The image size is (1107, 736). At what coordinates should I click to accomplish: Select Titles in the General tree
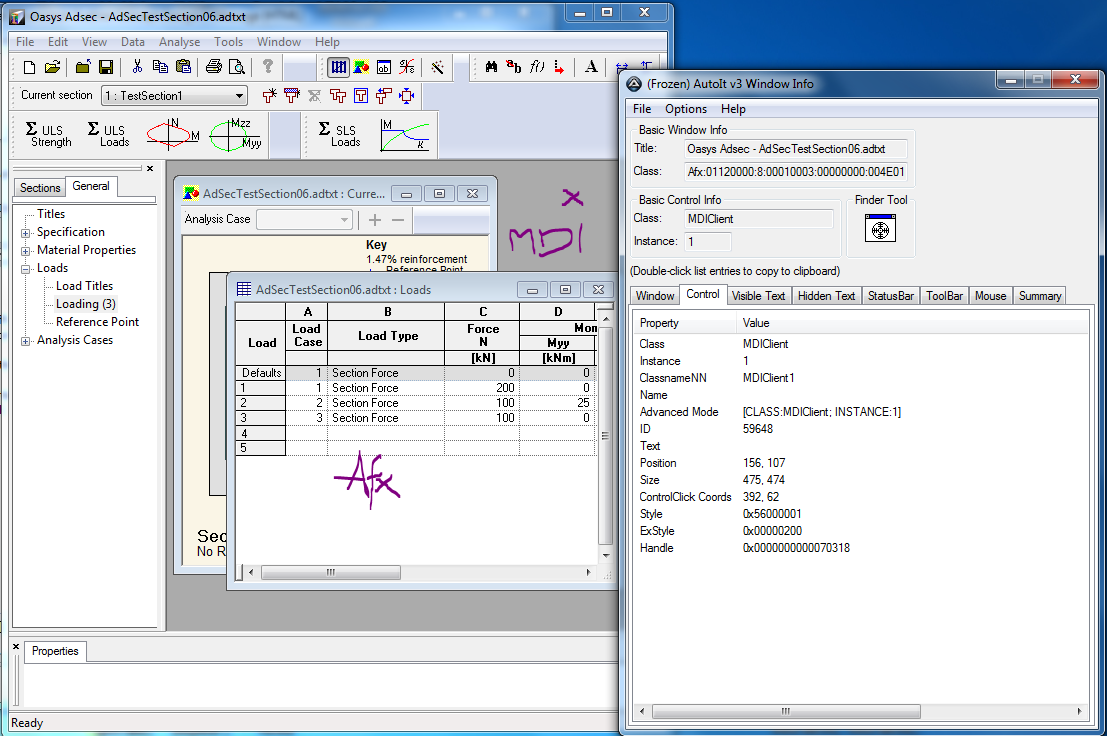point(51,214)
